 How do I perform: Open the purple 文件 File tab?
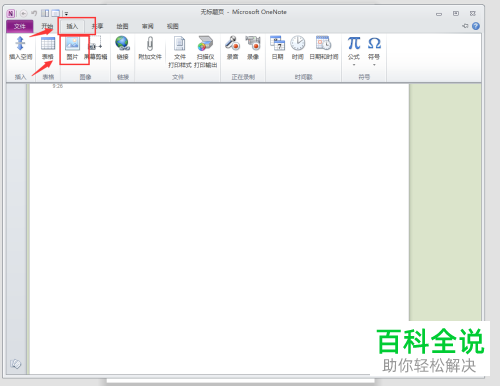(x=20, y=26)
